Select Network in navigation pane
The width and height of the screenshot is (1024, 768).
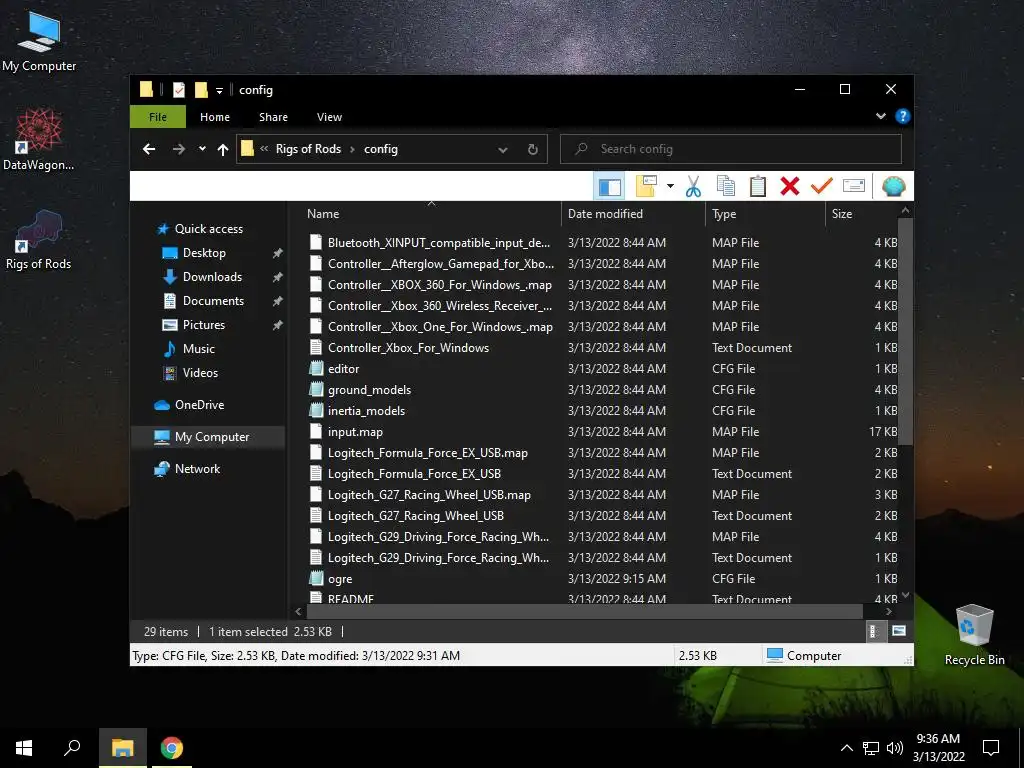click(x=197, y=469)
